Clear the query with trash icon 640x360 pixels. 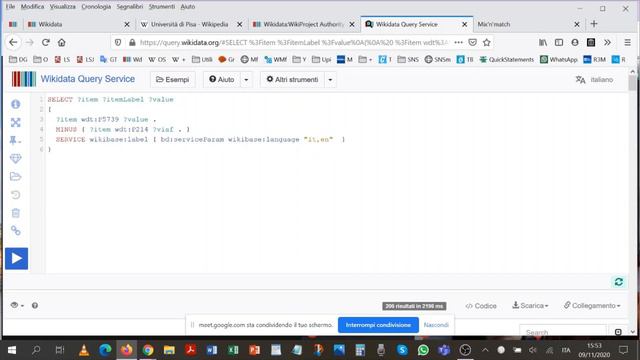tap(16, 213)
